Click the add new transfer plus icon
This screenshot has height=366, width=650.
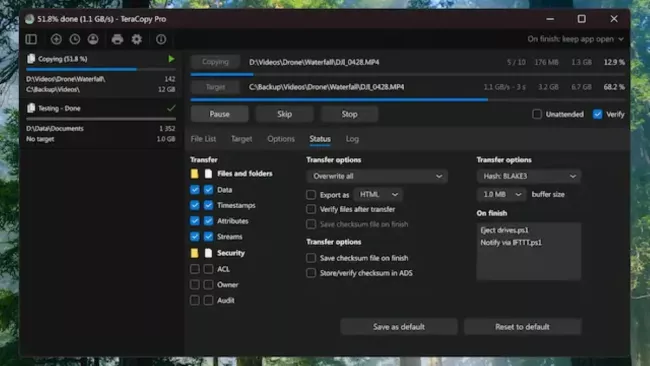56,39
